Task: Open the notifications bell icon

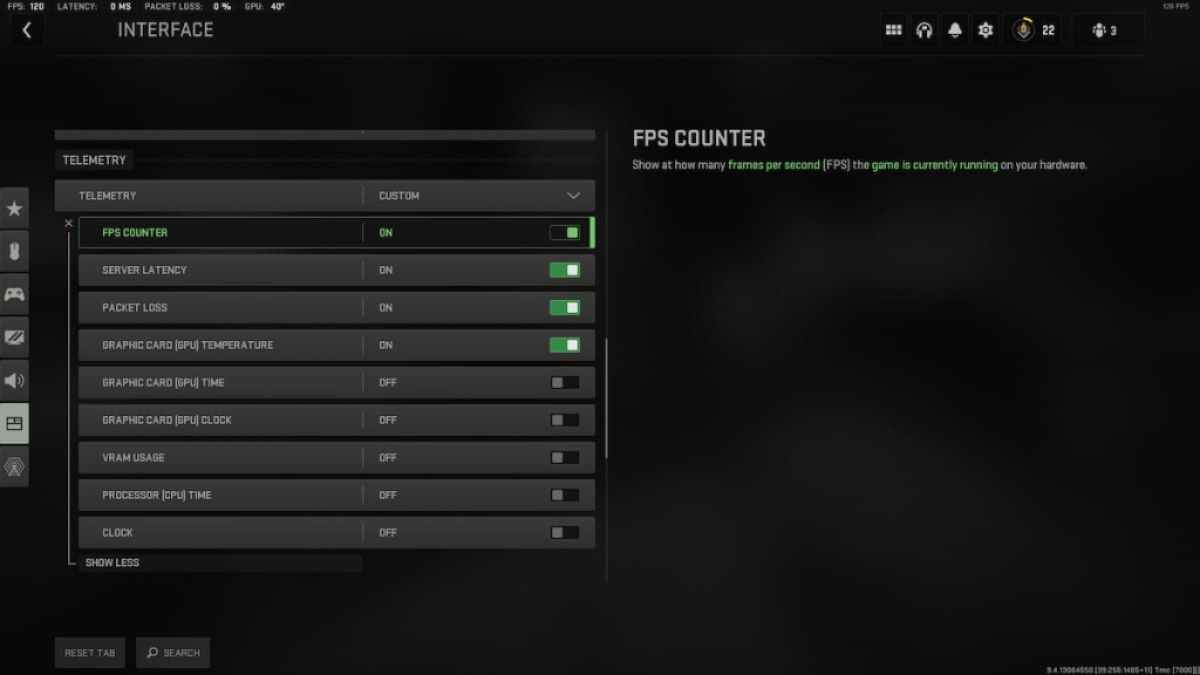Action: tap(955, 30)
